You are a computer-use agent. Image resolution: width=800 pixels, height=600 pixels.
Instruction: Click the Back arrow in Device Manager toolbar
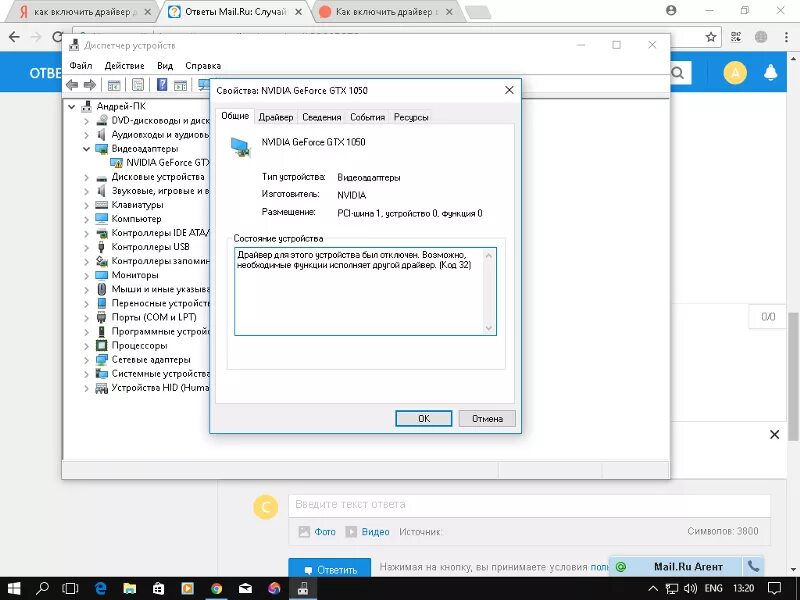coord(72,85)
